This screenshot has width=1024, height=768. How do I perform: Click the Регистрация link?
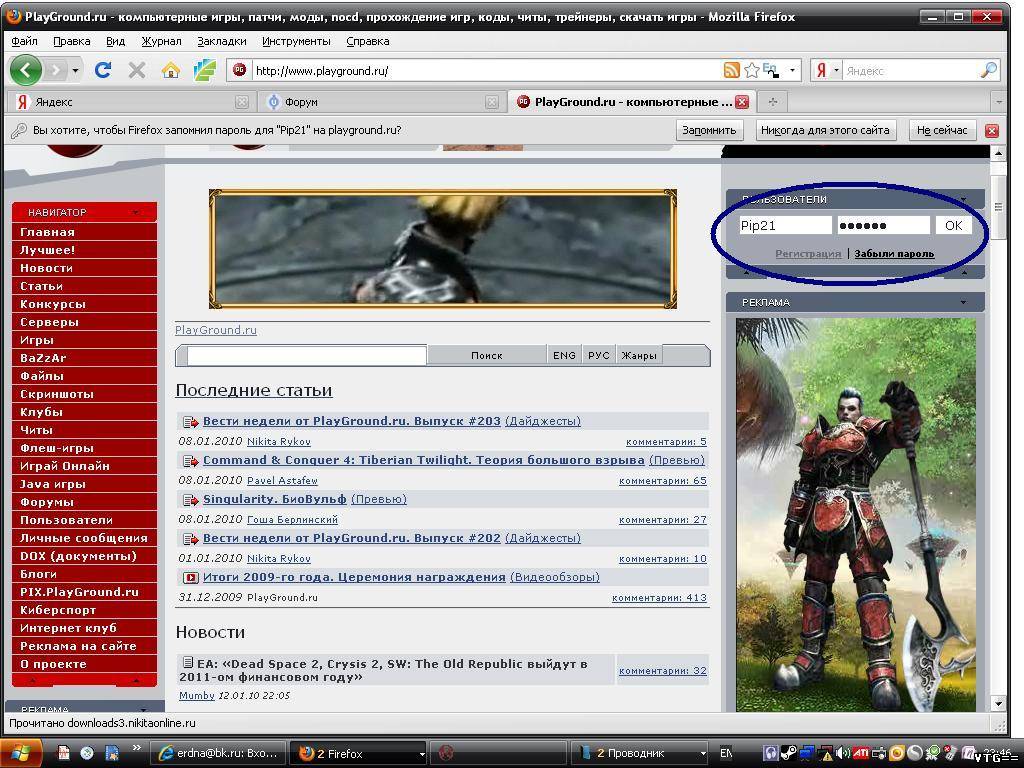click(808, 253)
